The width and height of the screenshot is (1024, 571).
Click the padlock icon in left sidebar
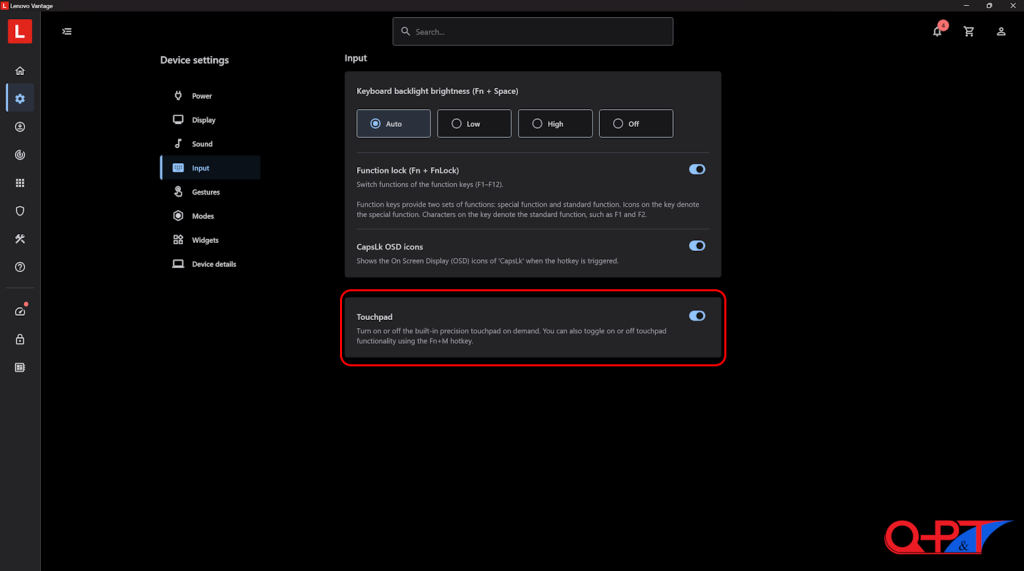20,339
